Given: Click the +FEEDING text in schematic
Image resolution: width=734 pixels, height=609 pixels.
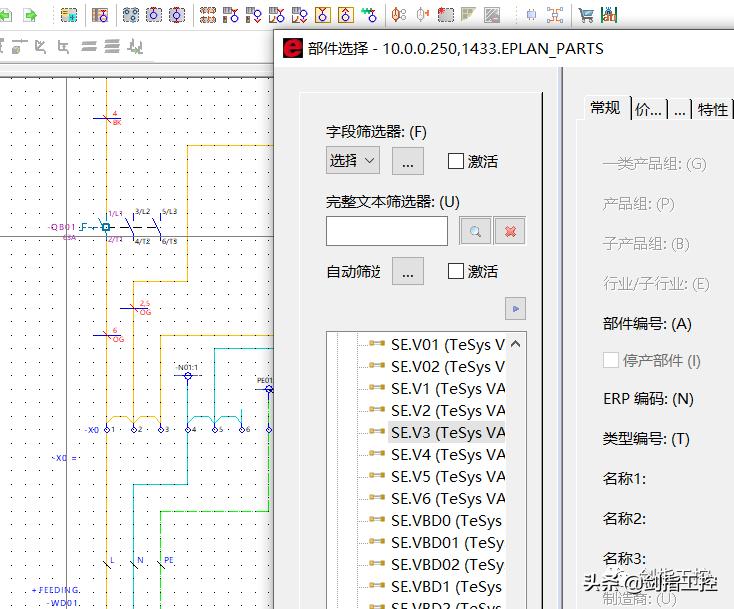Looking at the screenshot, I should [x=56, y=590].
